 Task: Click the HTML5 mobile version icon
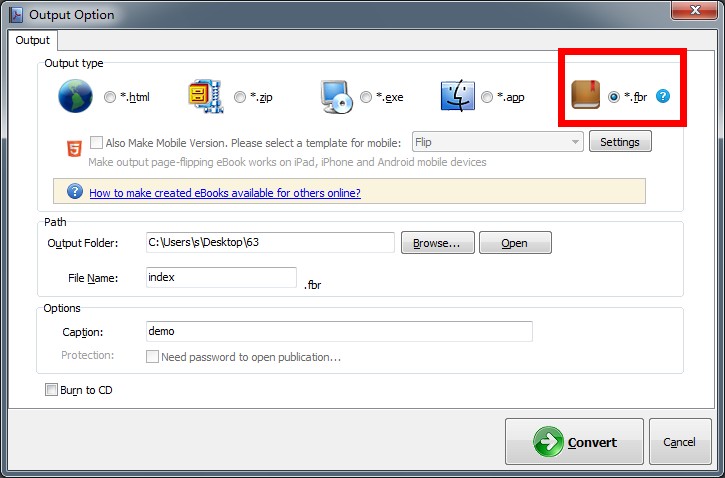74,148
